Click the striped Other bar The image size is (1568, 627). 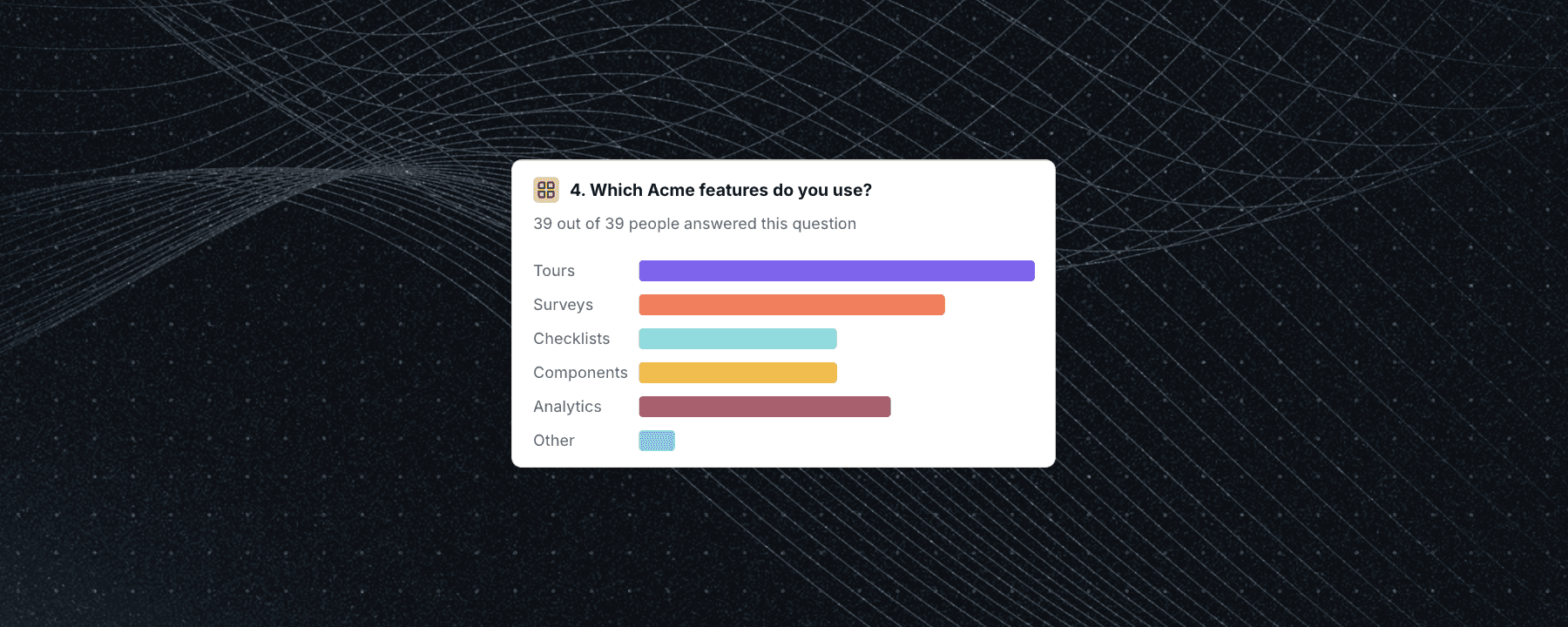(657, 440)
